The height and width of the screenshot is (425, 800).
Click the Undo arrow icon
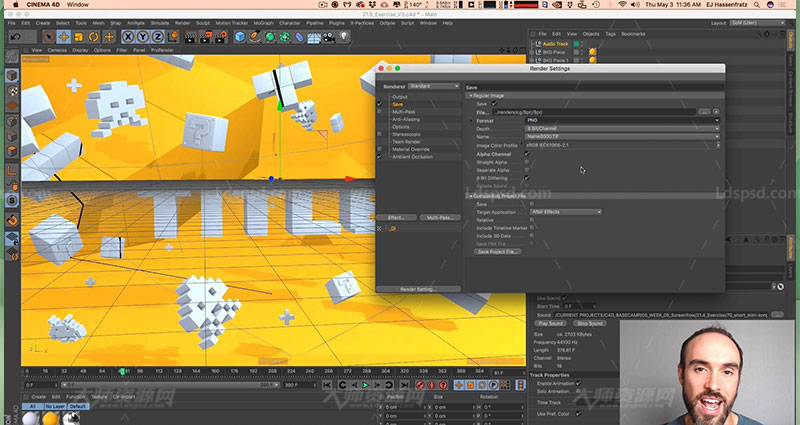[x=16, y=37]
